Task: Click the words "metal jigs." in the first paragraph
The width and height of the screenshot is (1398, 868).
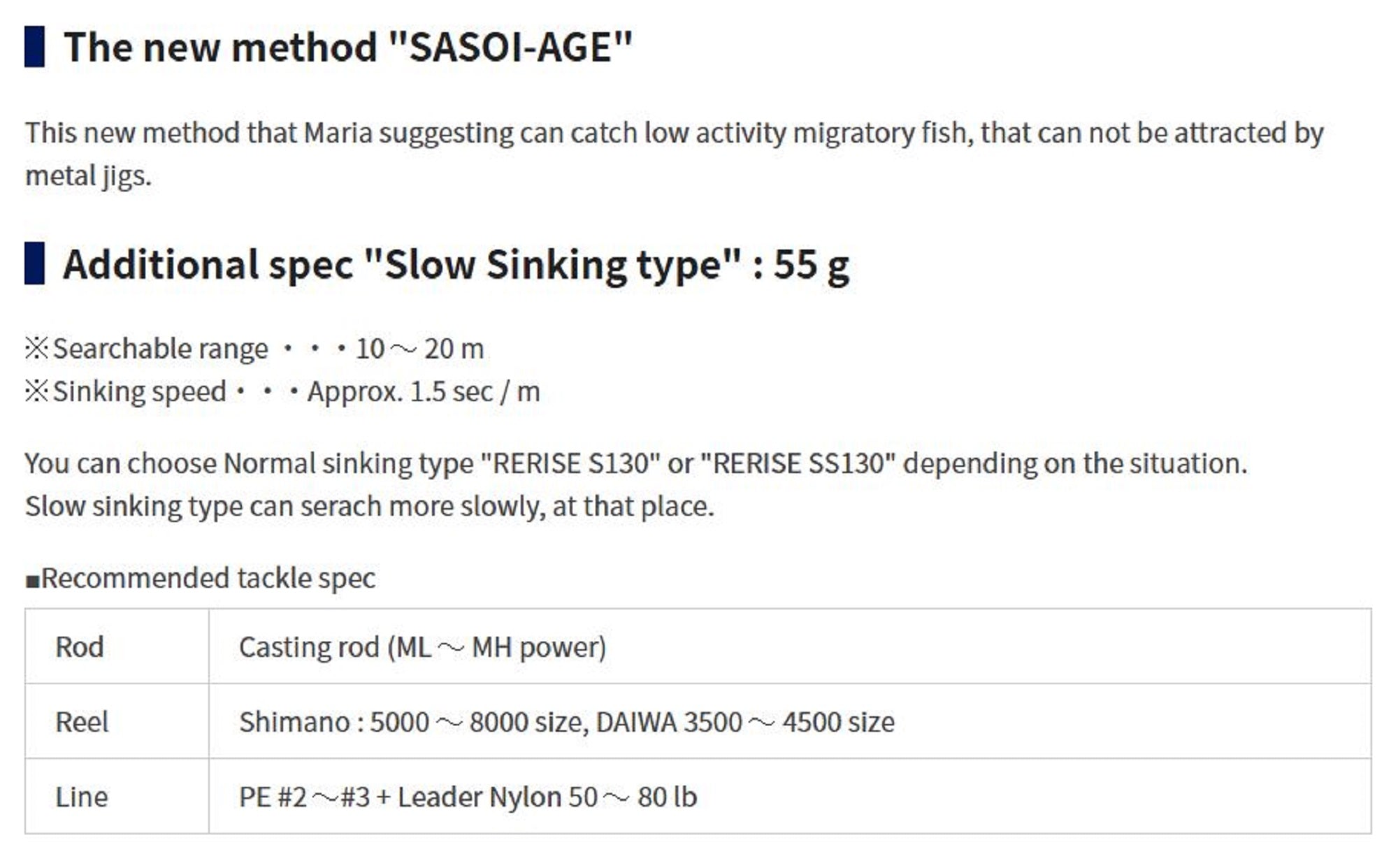Action: (88, 175)
